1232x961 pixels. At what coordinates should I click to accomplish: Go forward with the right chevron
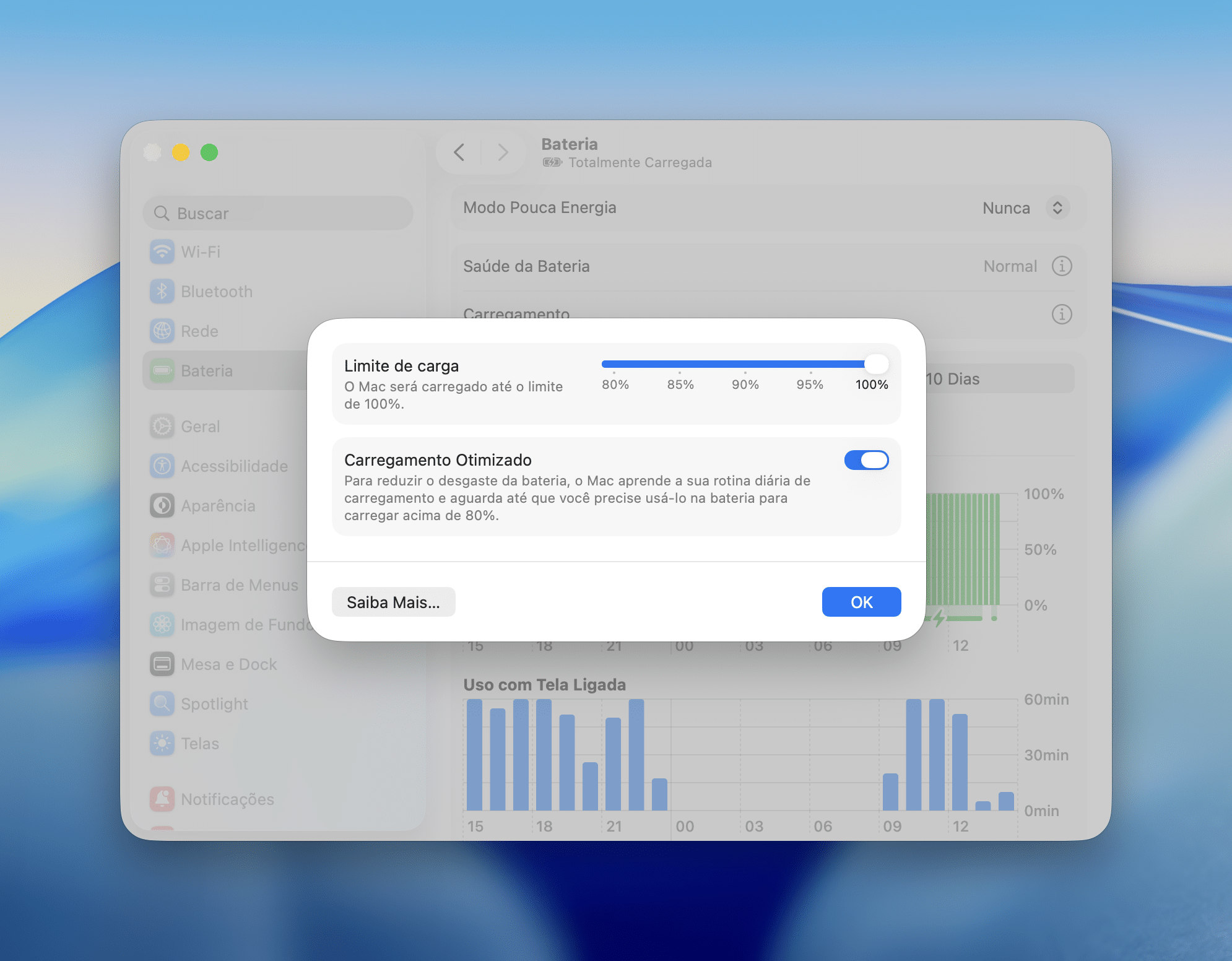point(503,152)
